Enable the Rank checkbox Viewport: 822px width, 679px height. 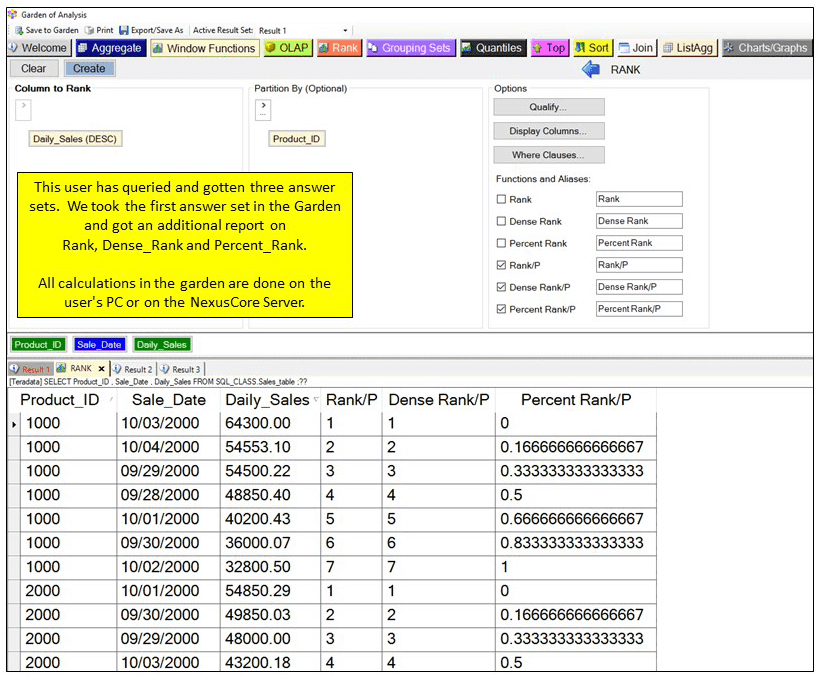(x=501, y=200)
